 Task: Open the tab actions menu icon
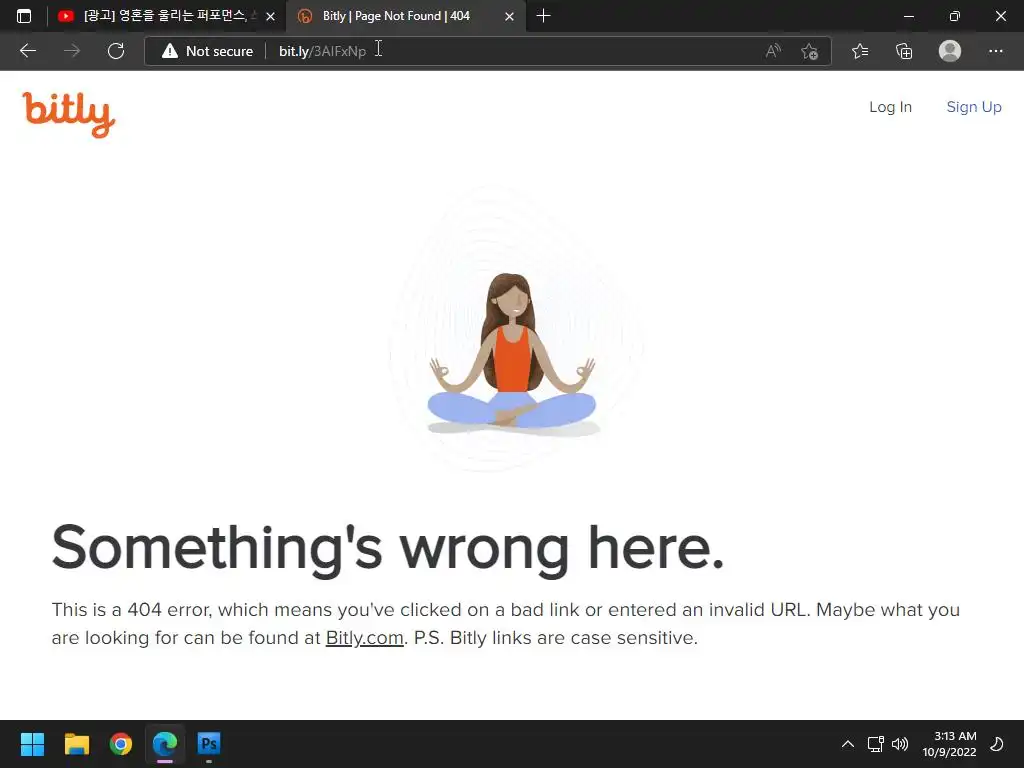click(24, 16)
